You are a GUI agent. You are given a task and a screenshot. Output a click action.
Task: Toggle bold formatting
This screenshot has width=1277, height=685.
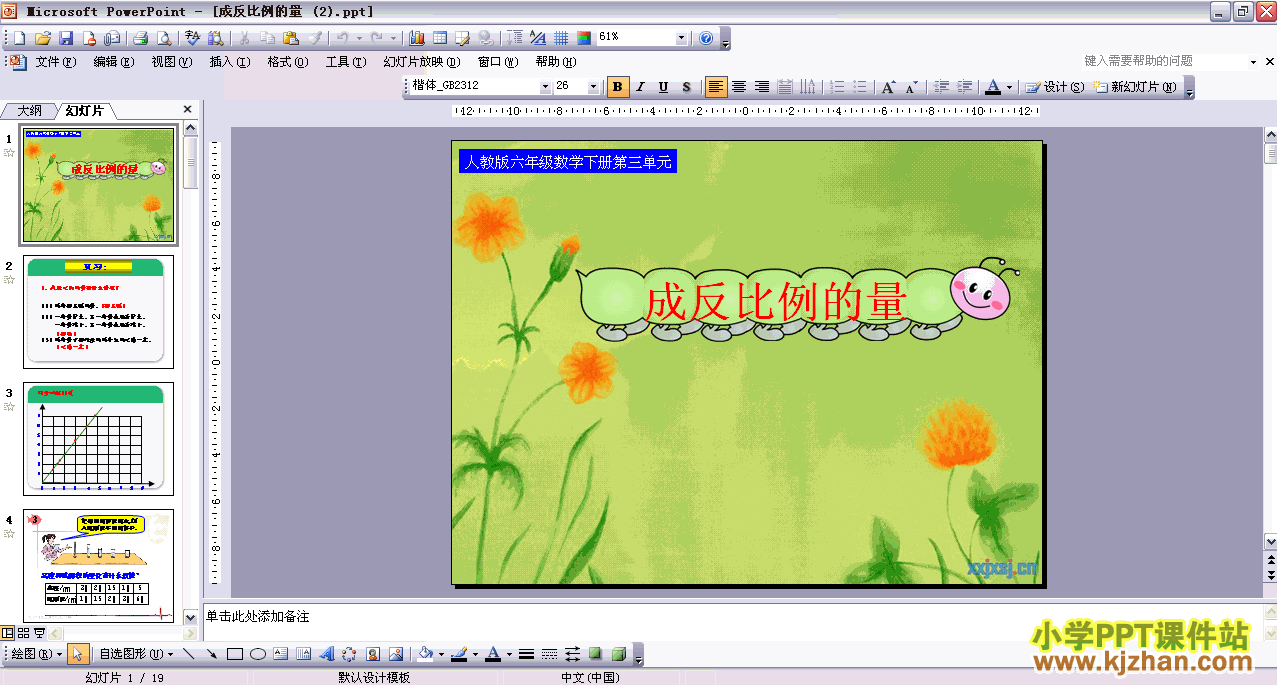point(618,87)
